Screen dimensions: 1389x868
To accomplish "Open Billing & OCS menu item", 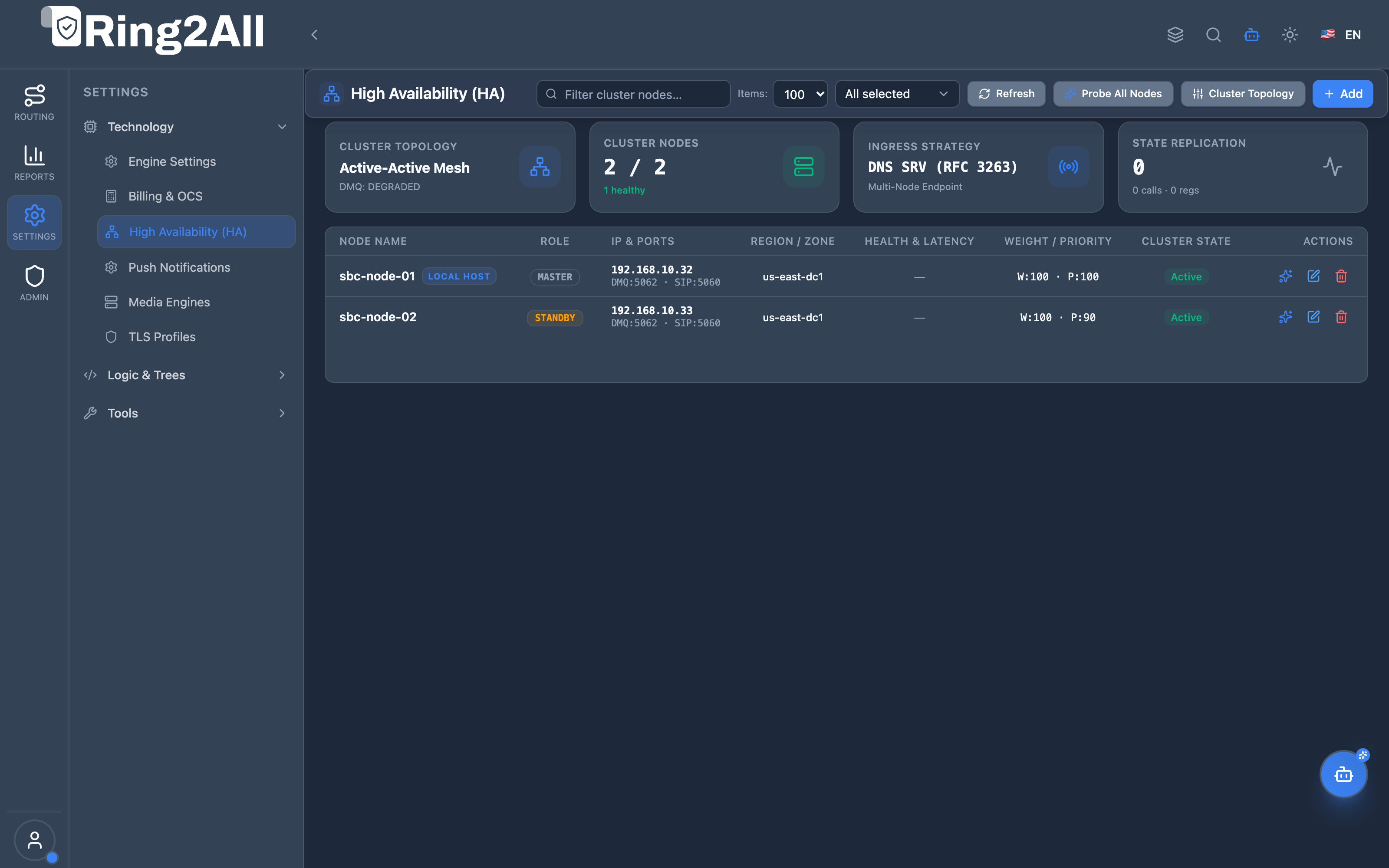I will [x=196, y=196].
